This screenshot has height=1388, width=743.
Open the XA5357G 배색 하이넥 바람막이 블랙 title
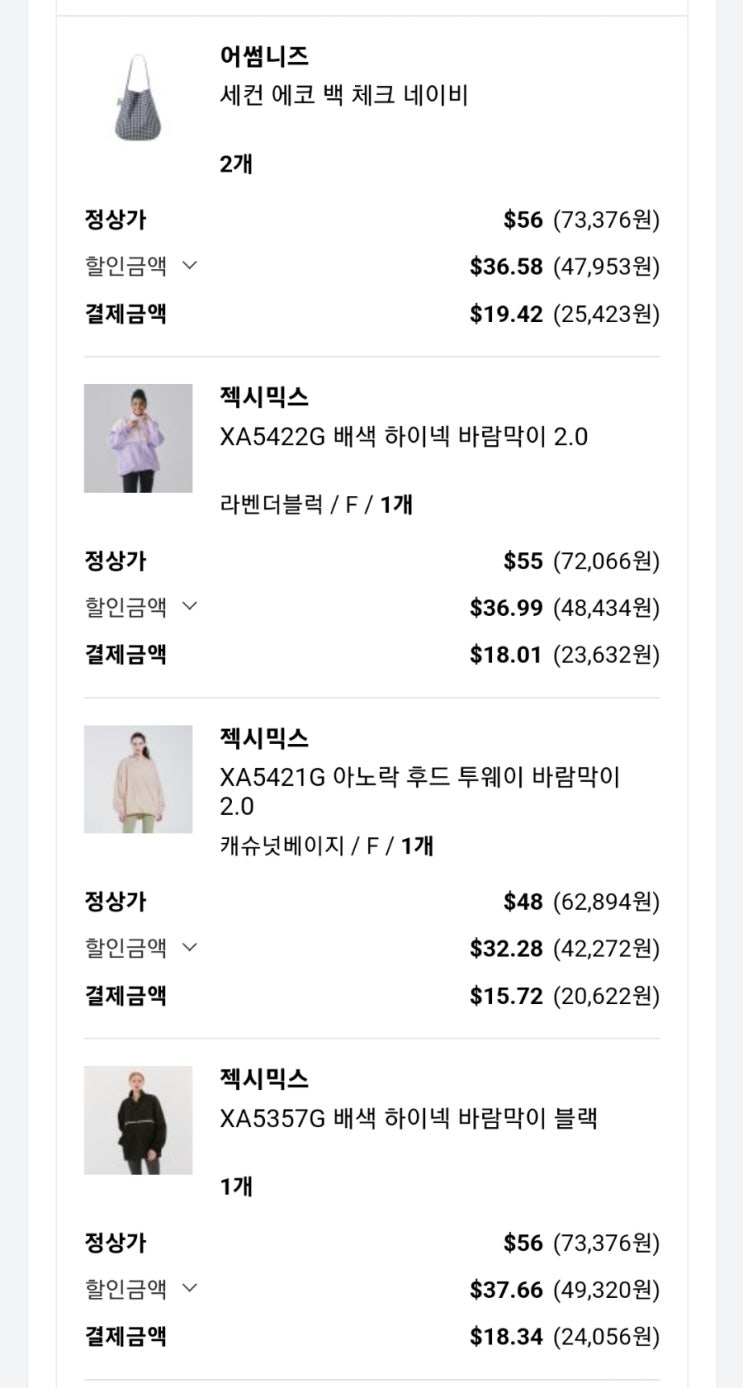408,1118
